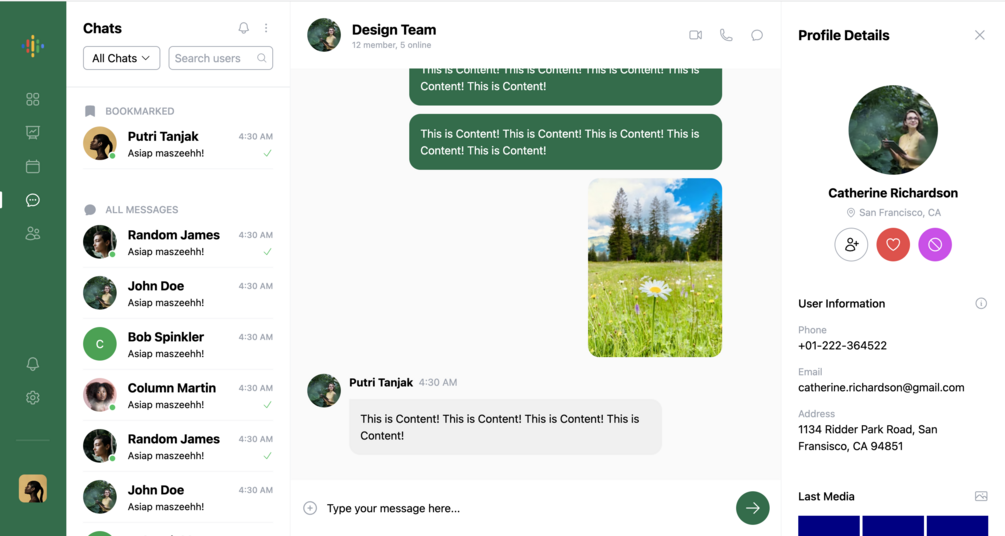This screenshot has height=536, width=1005.
Task: Open the dashboard grid icon in sidebar
Action: [33, 99]
